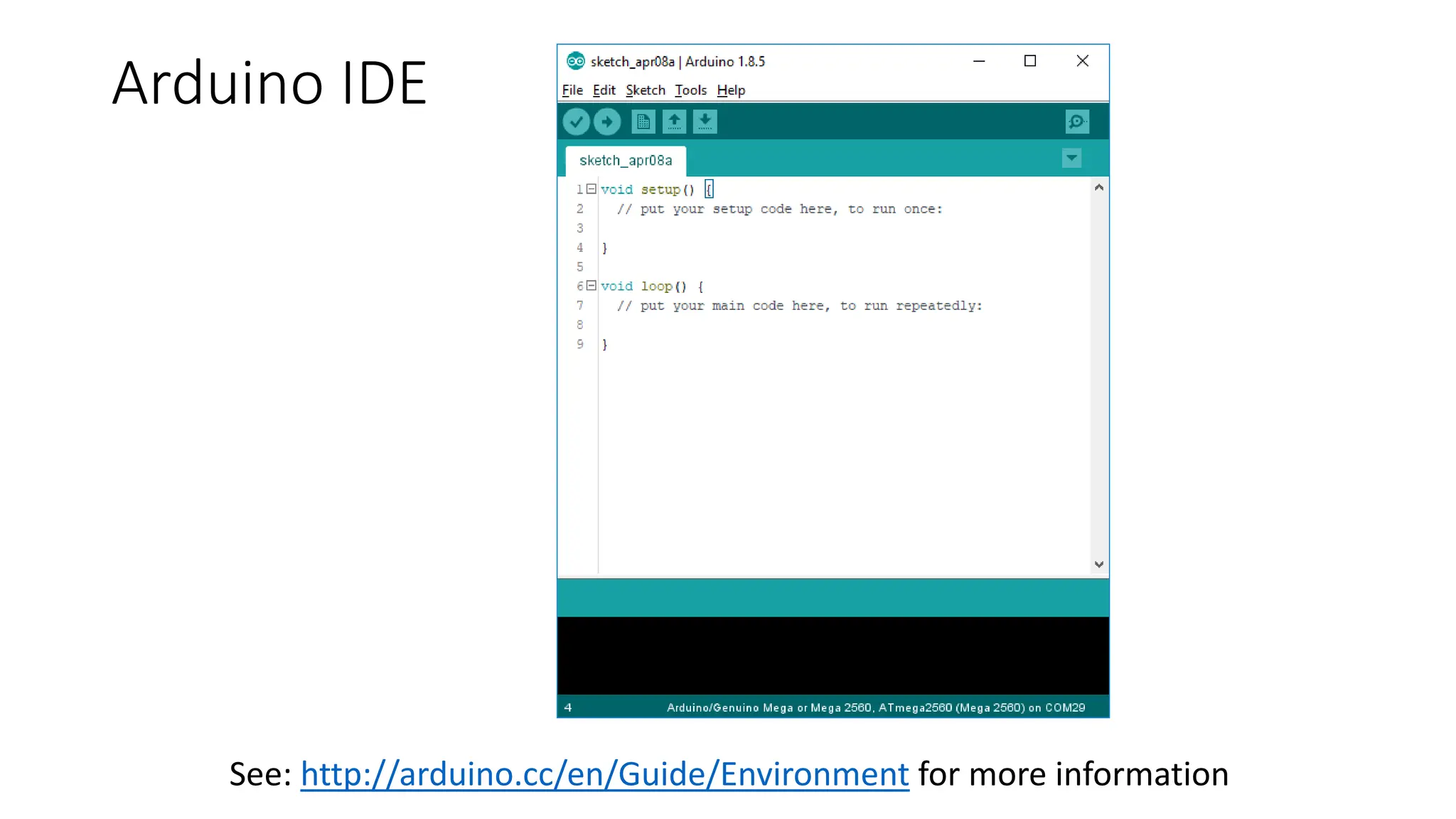Click the line number 4 in status bar

[568, 707]
